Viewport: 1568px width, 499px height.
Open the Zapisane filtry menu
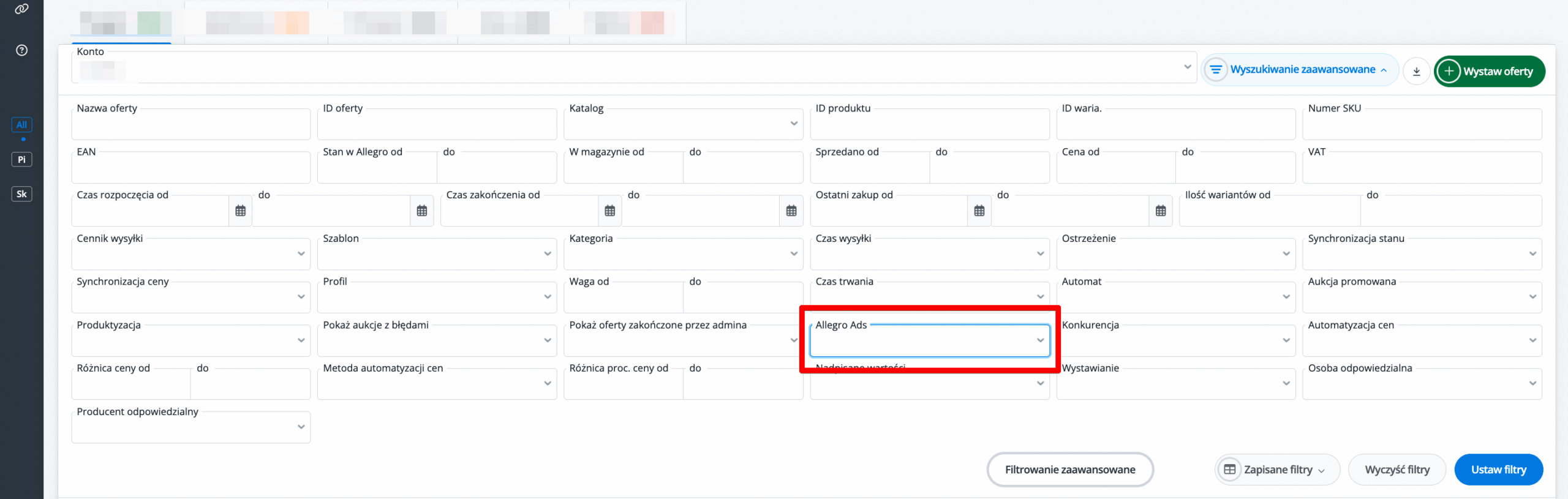point(1277,470)
